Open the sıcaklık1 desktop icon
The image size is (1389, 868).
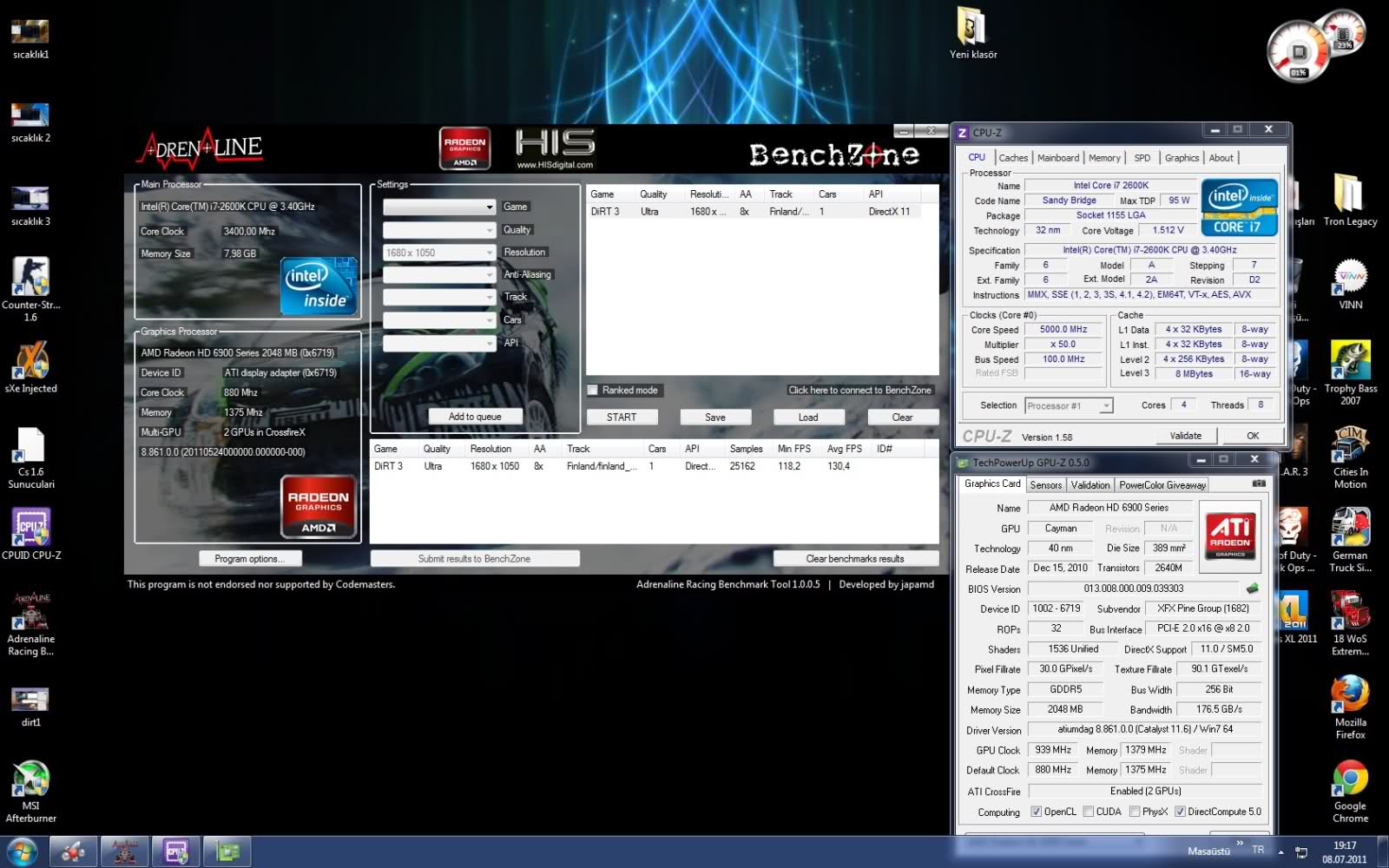tap(30, 39)
